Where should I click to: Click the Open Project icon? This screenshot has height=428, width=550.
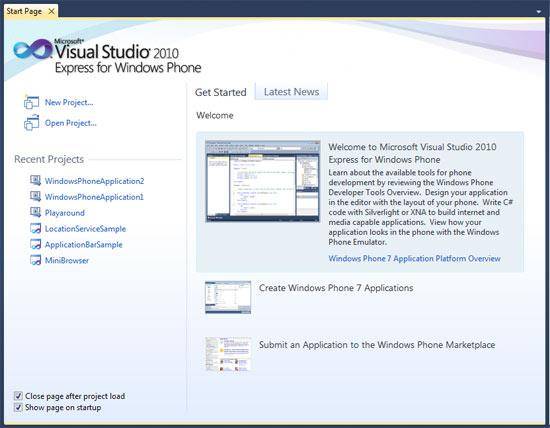coord(31,123)
